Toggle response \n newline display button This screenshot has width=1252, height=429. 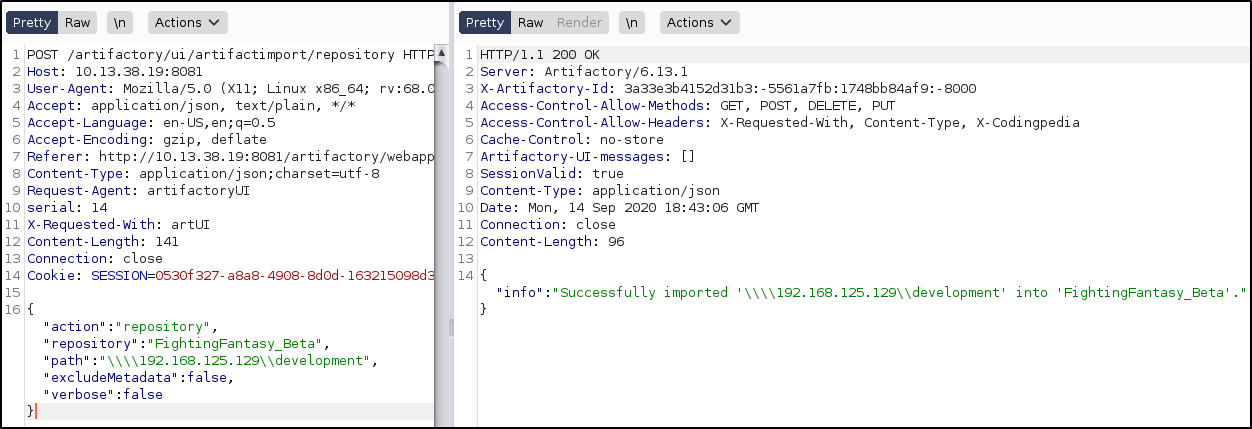pos(632,22)
